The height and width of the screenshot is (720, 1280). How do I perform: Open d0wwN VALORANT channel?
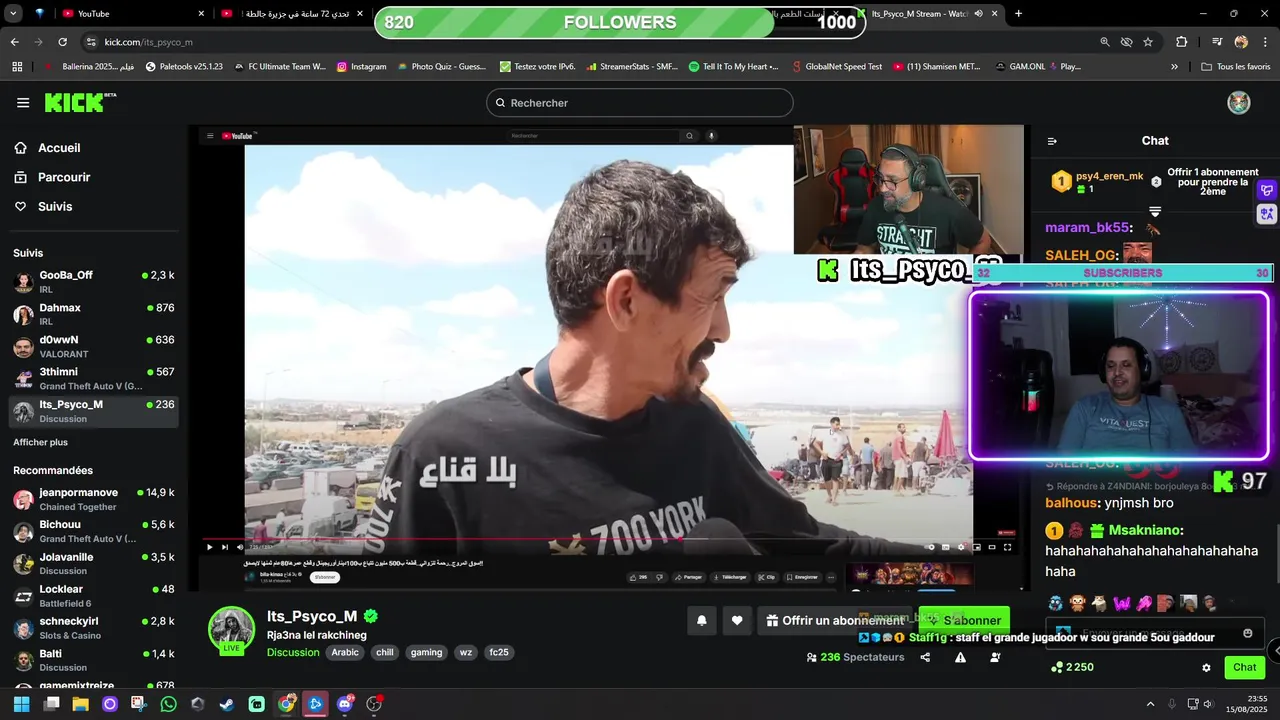tap(94, 347)
